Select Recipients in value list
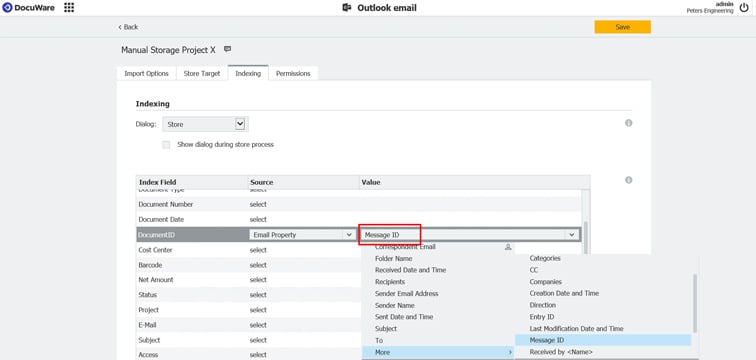This screenshot has height=360, width=756. pyautogui.click(x=390, y=281)
